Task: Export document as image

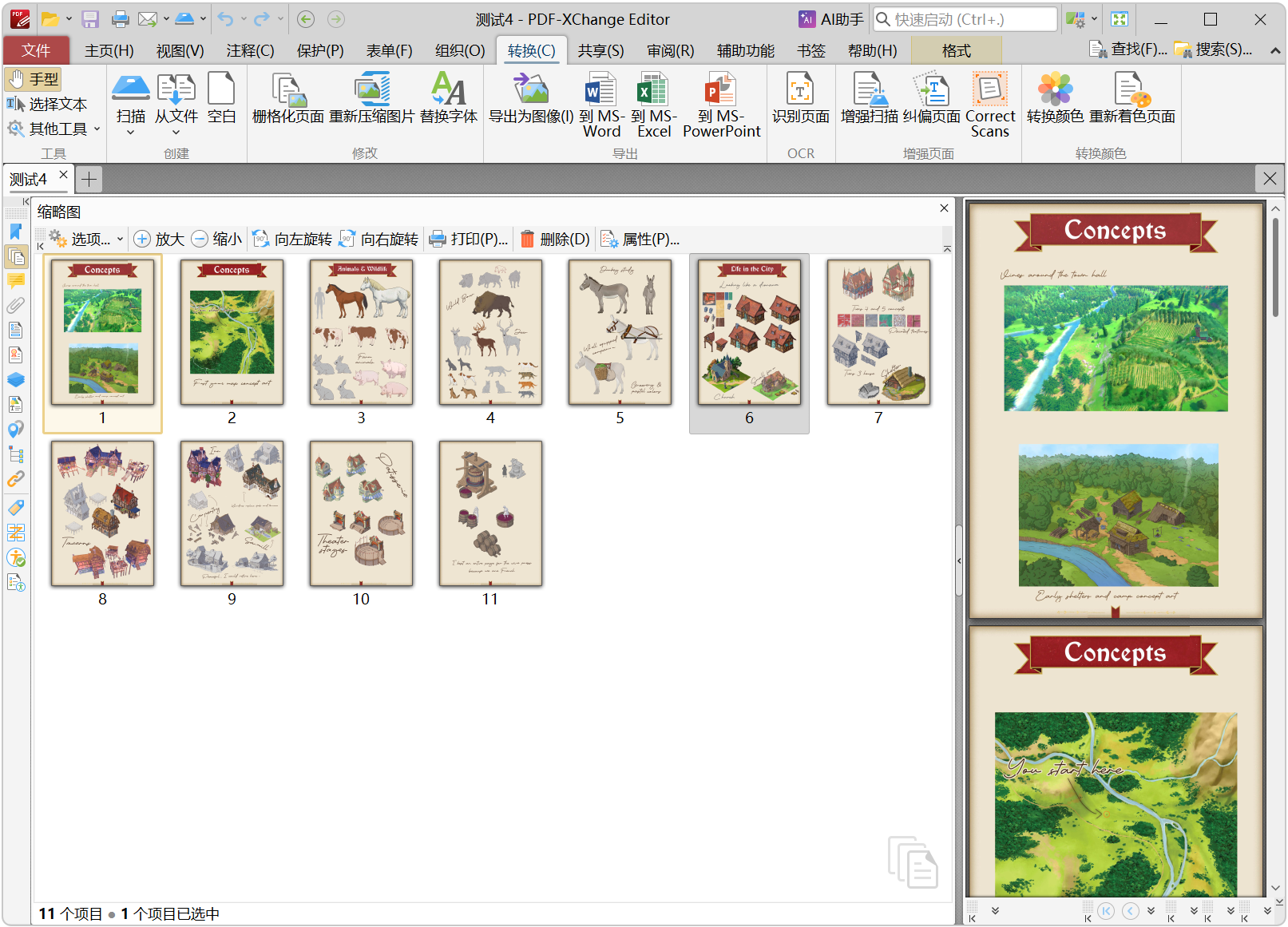Action: [531, 97]
